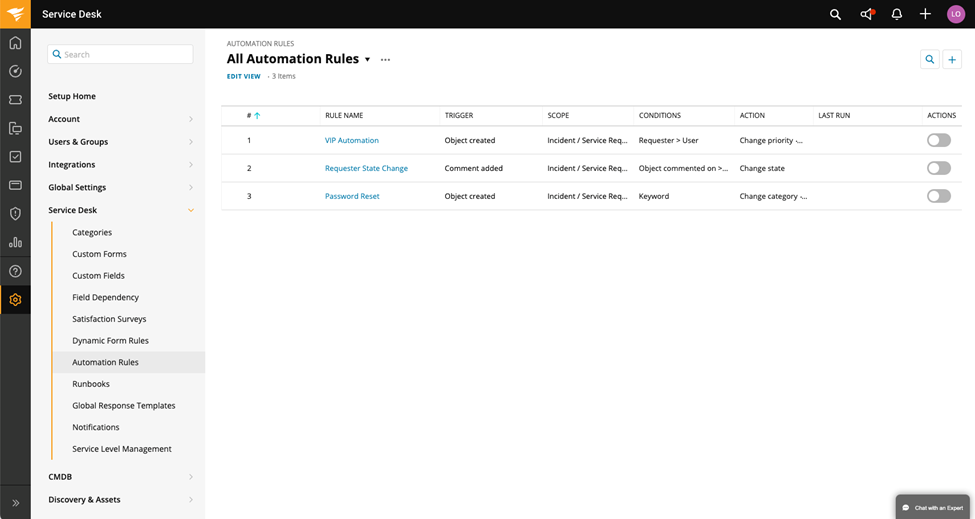Expand the left rail with double-arrow icon
Screen dimensions: 975x519
point(15,503)
